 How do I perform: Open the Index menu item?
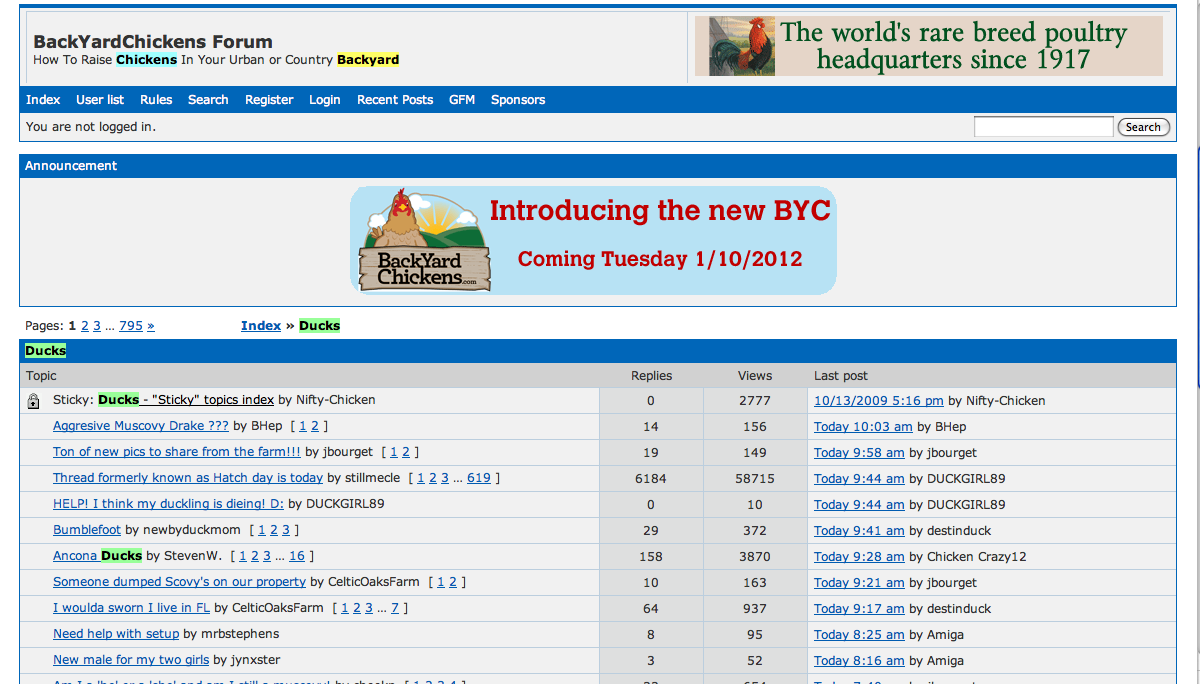(43, 100)
